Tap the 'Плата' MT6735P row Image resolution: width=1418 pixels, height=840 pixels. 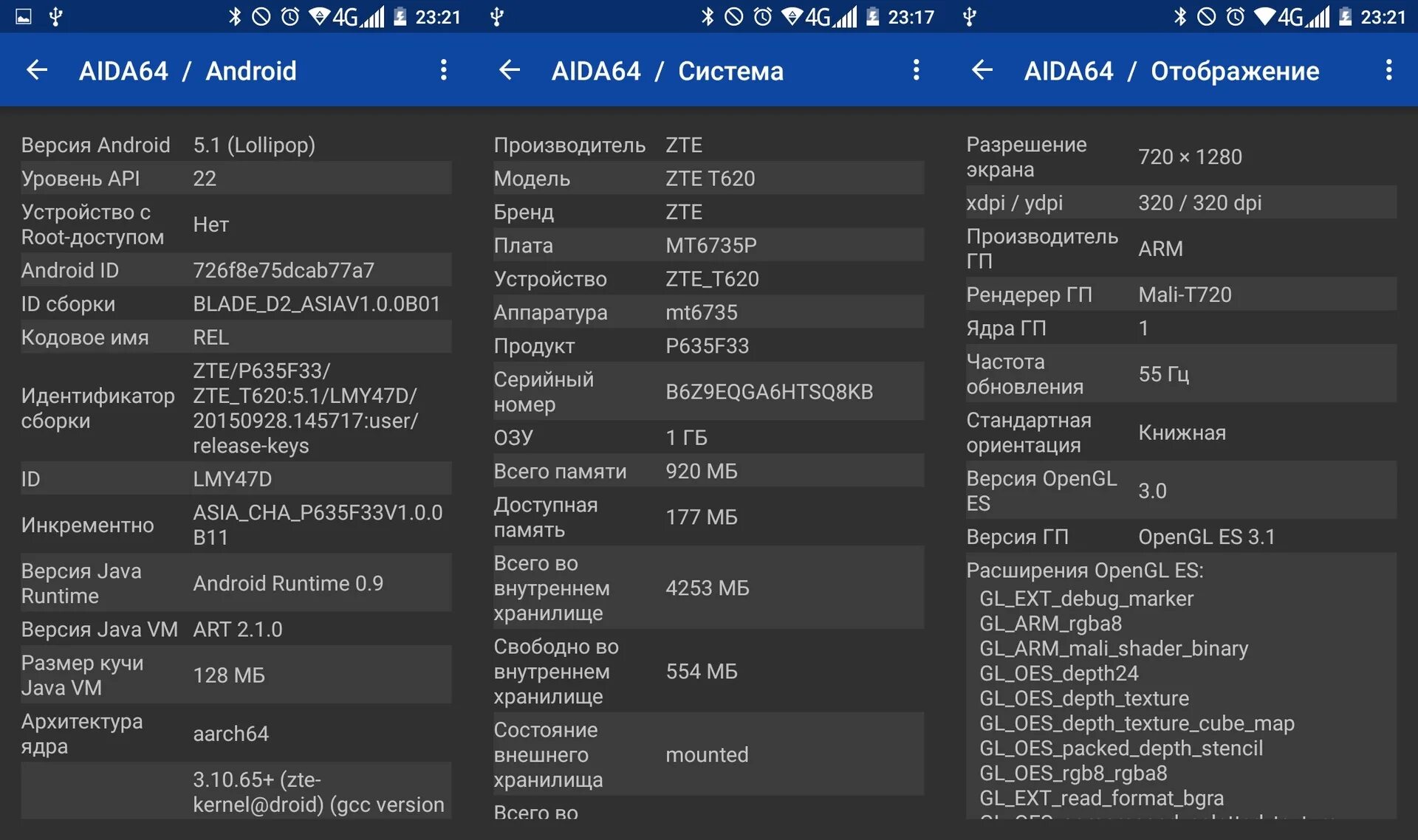pyautogui.click(x=709, y=245)
